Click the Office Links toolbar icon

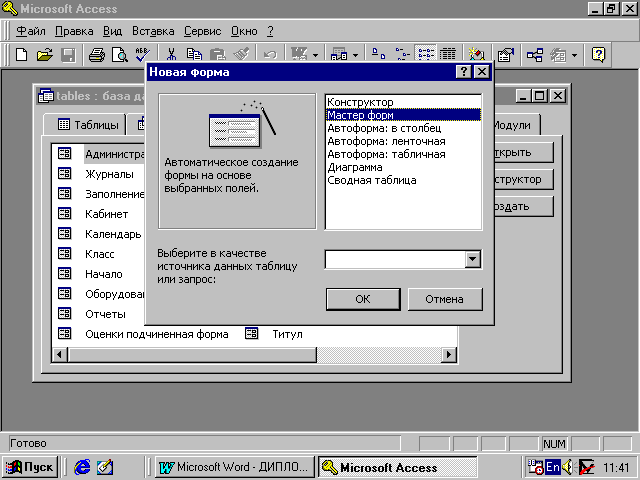pos(299,55)
